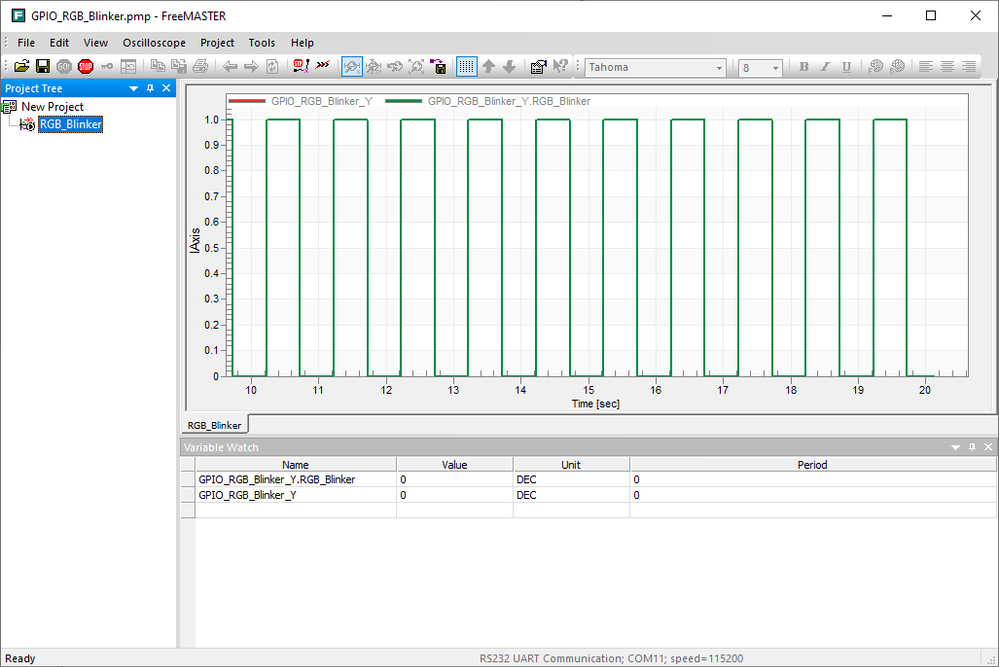This screenshot has height=667, width=999.
Task: Align text right
Action: pyautogui.click(x=969, y=66)
